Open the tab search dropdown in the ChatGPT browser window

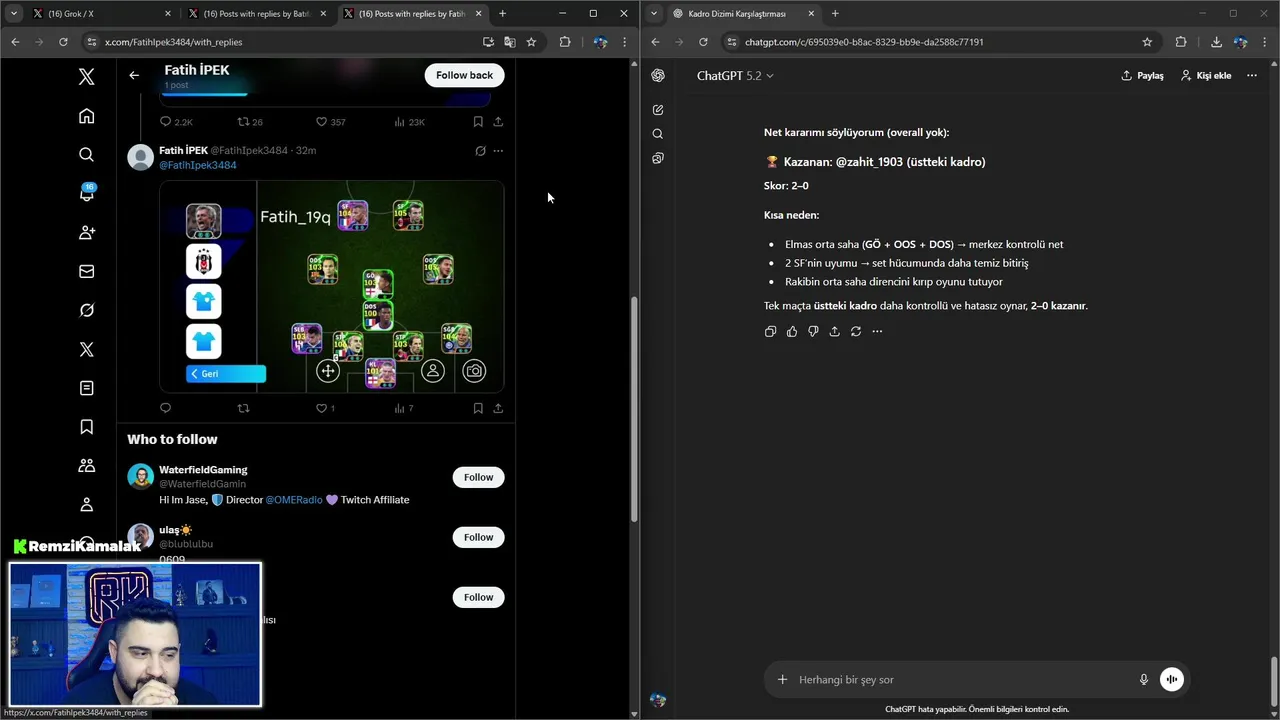[x=654, y=14]
